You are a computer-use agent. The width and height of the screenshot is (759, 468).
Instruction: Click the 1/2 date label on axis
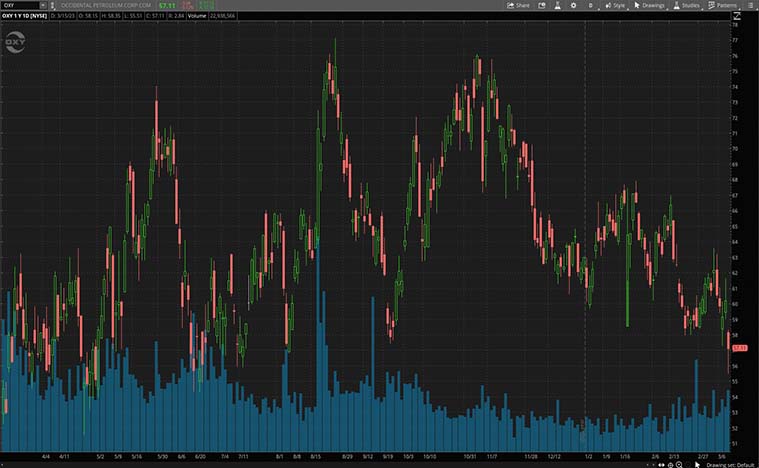click(588, 456)
